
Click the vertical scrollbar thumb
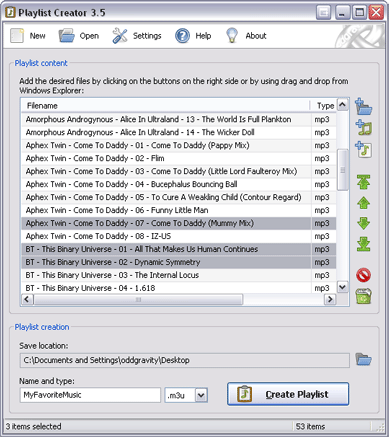343,170
